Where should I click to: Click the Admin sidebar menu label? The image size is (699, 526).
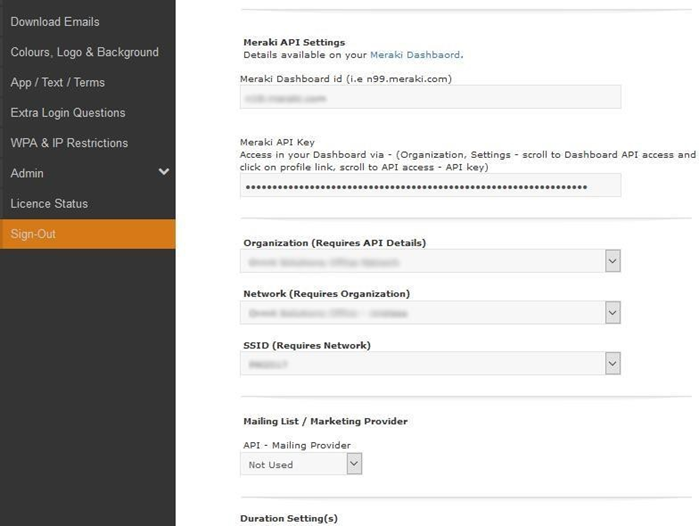[x=27, y=173]
